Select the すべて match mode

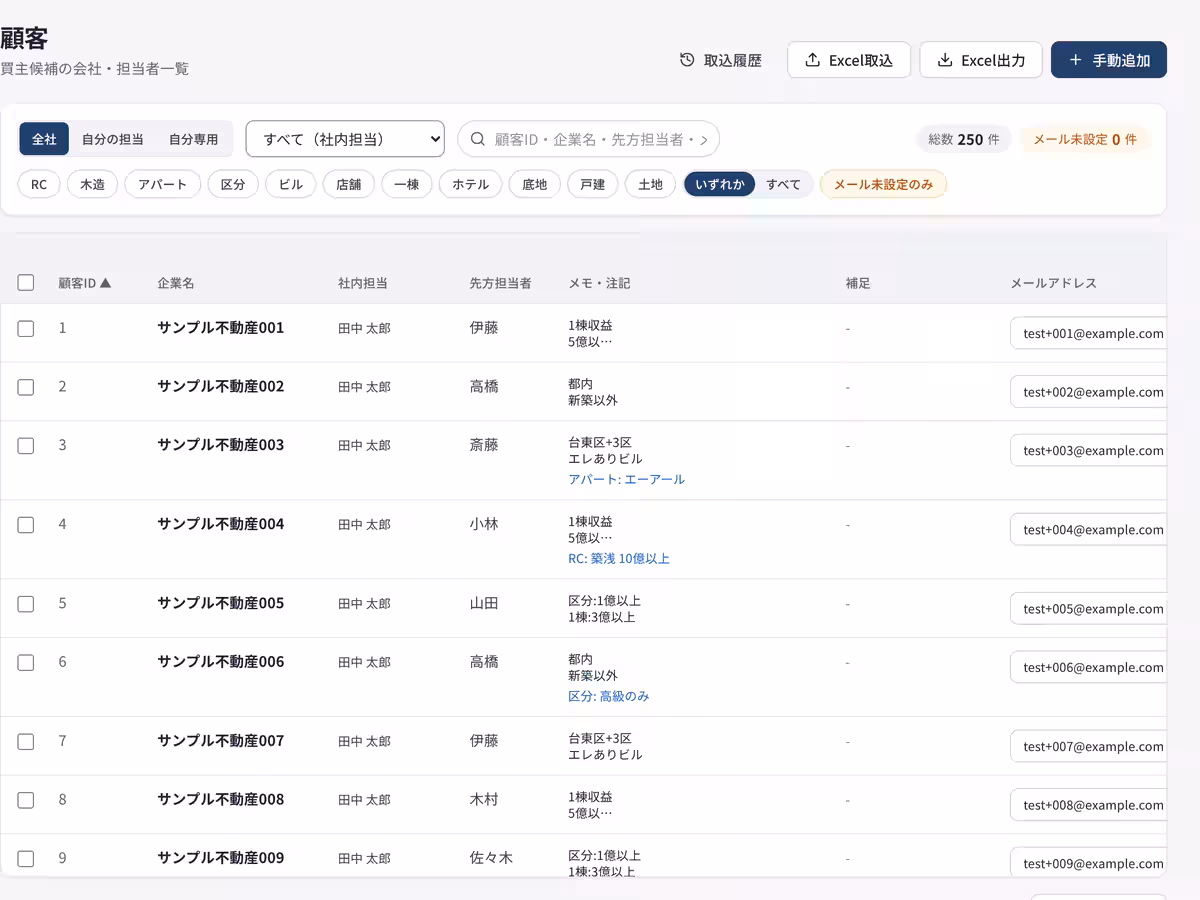[784, 184]
